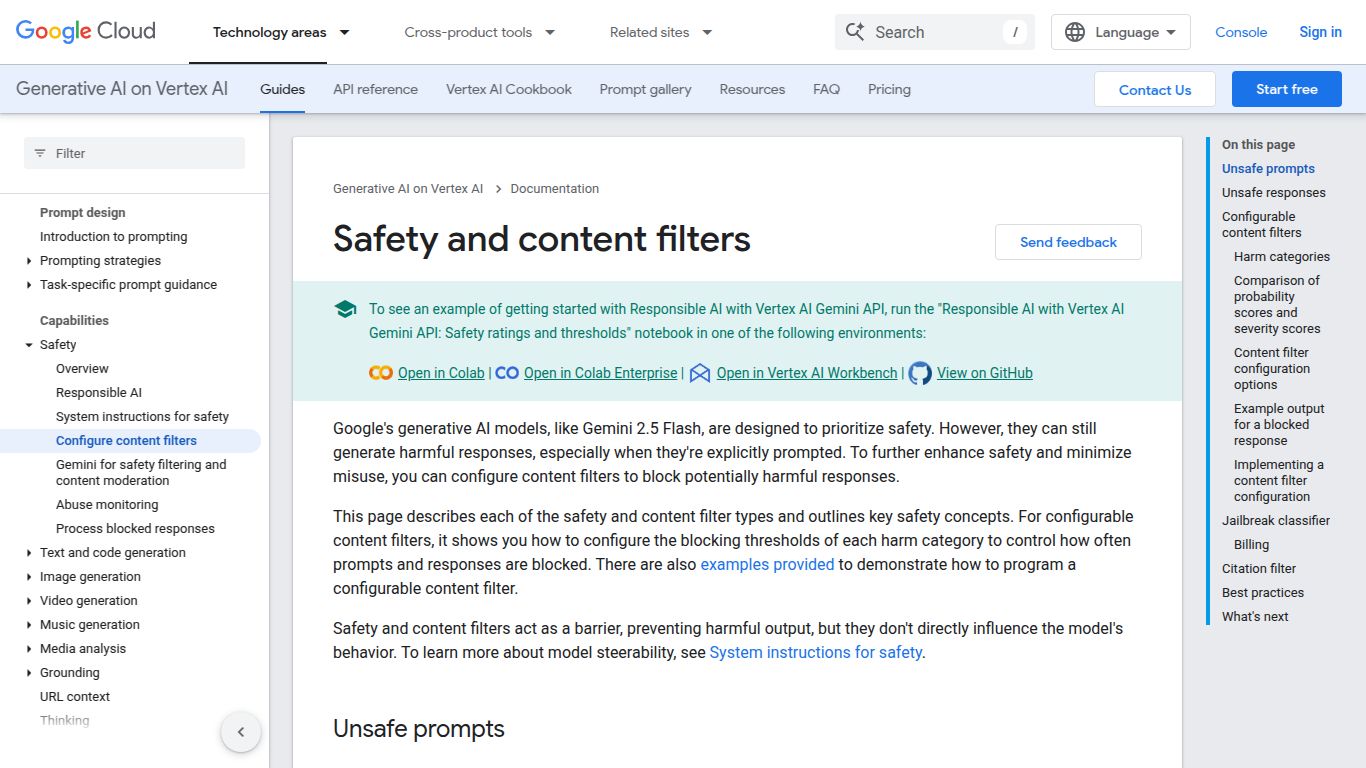This screenshot has width=1366, height=768.
Task: Click the Colab Enterprise icon
Action: tap(507, 372)
